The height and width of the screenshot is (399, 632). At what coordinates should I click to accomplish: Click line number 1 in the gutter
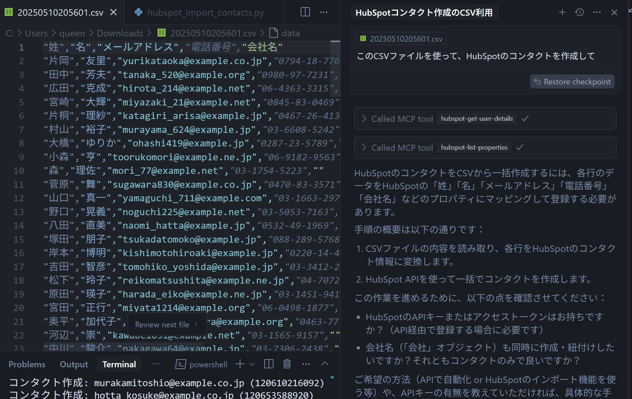point(21,48)
